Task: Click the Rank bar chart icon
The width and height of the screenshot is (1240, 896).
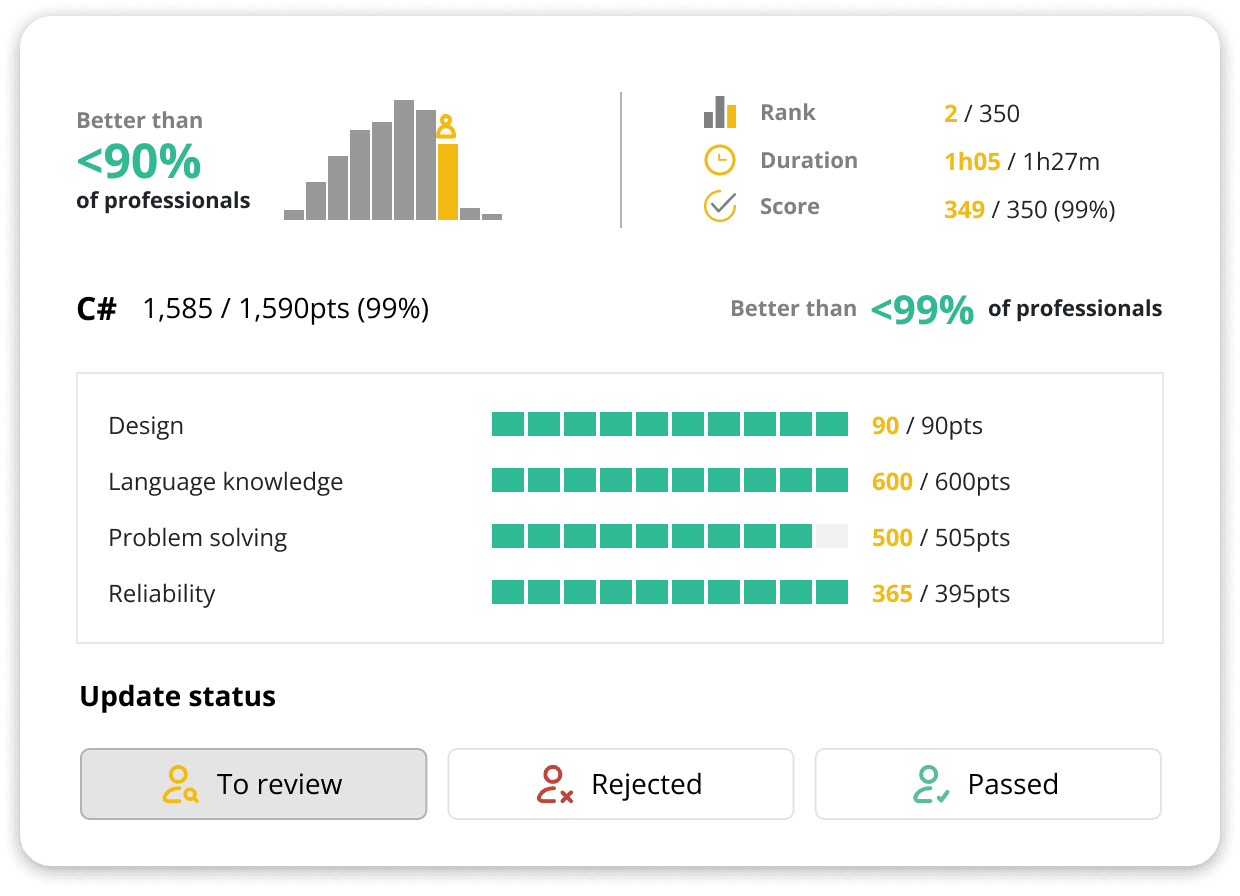Action: tap(719, 113)
